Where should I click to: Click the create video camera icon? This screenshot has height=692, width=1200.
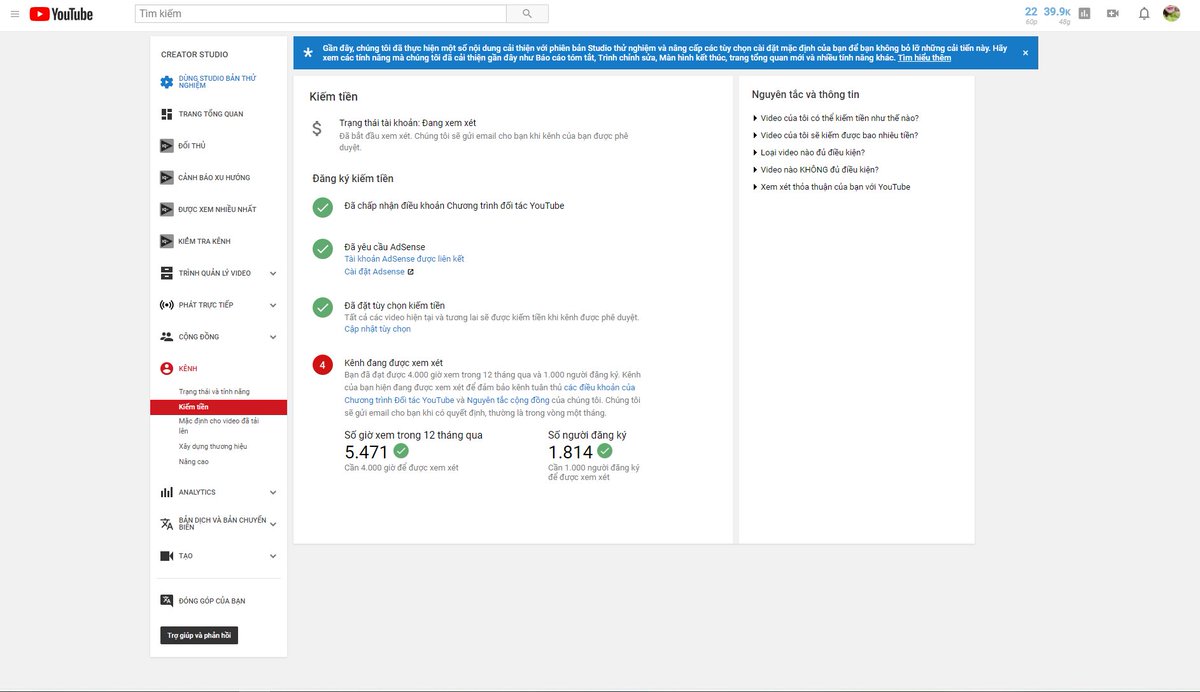coord(1113,14)
